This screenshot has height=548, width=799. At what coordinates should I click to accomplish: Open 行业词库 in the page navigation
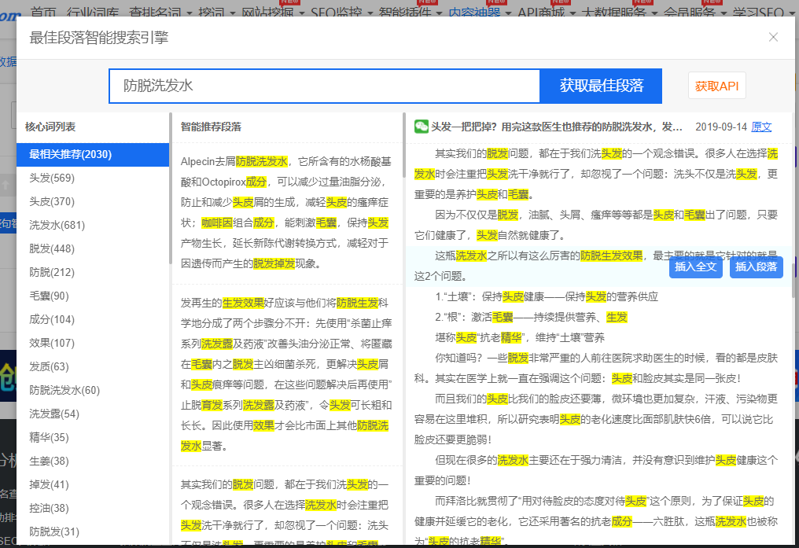click(x=93, y=12)
